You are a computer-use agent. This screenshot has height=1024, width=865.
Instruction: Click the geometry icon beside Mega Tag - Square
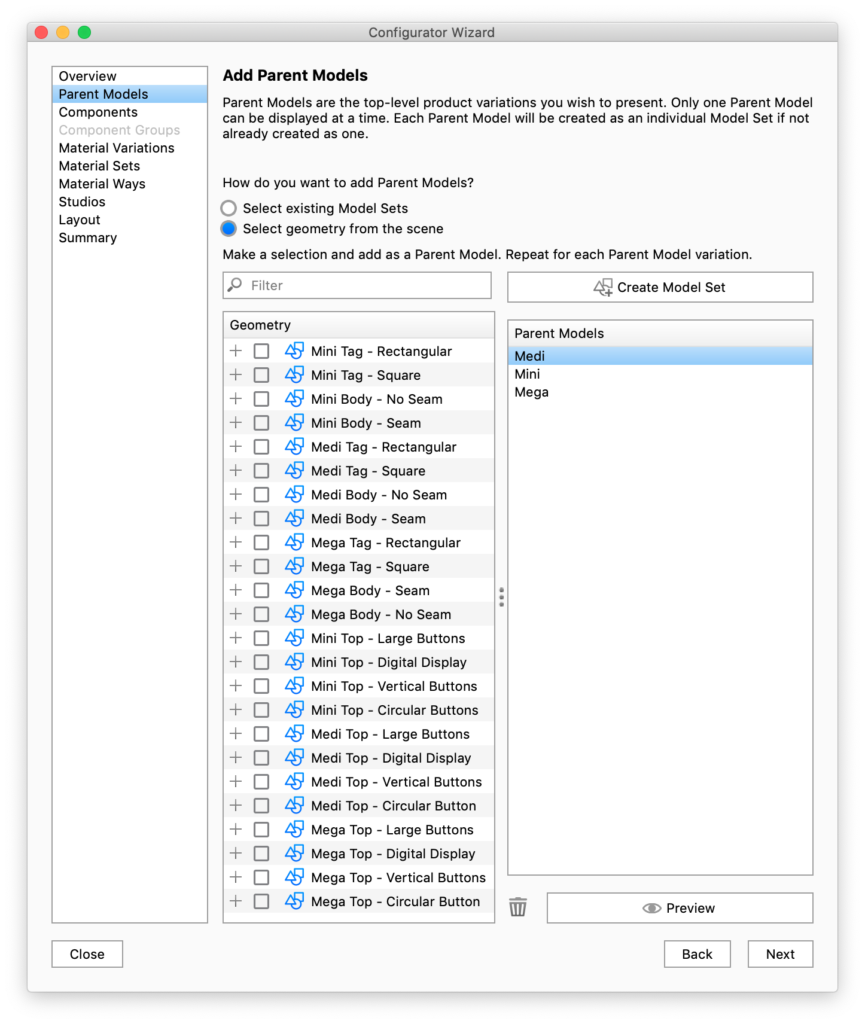(294, 567)
